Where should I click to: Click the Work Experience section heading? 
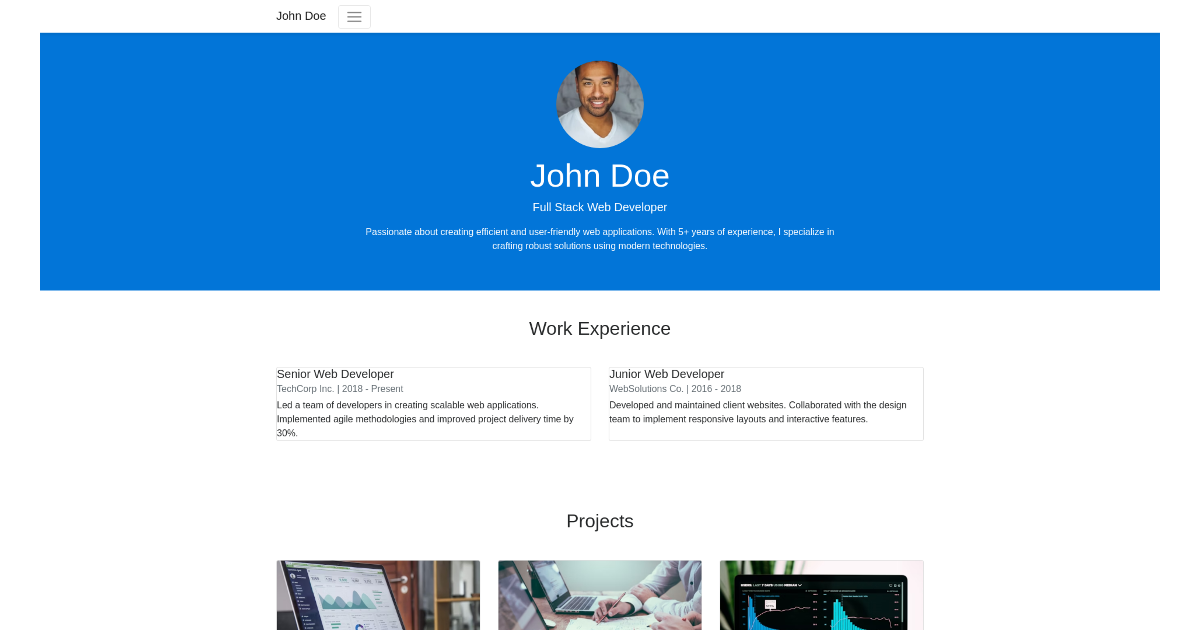(x=600, y=328)
